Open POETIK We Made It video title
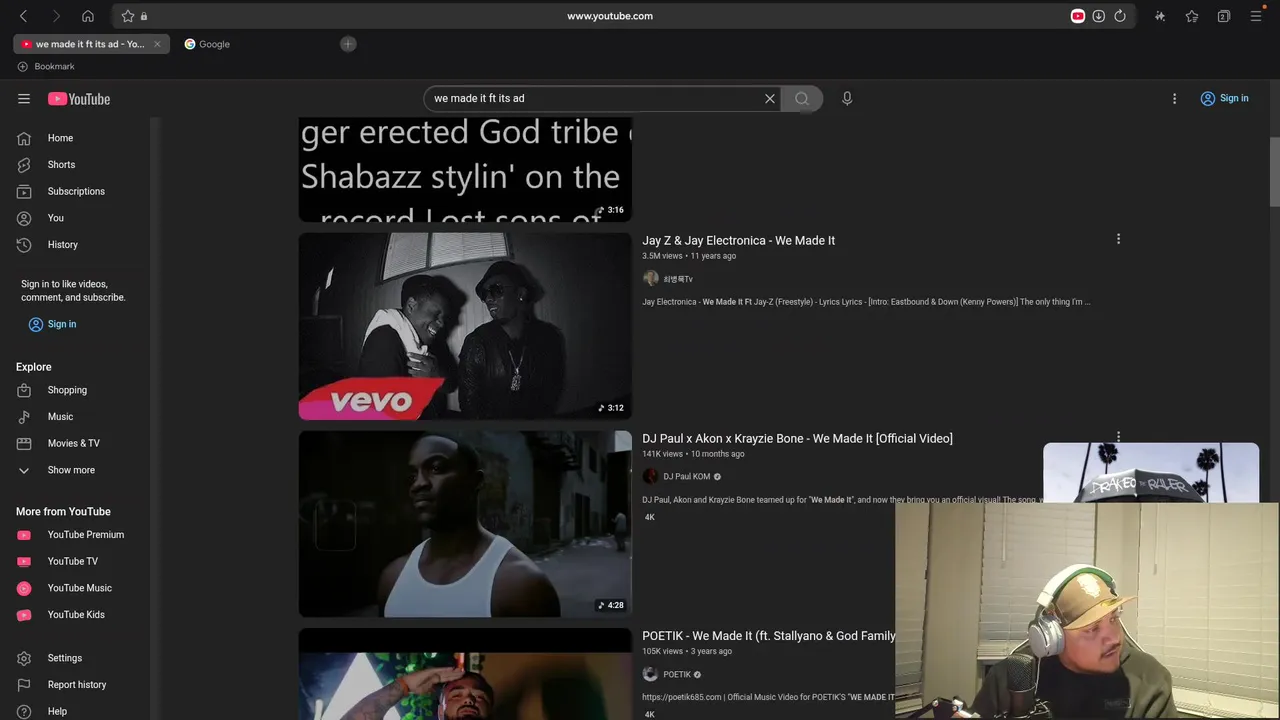The width and height of the screenshot is (1280, 720). (768, 636)
